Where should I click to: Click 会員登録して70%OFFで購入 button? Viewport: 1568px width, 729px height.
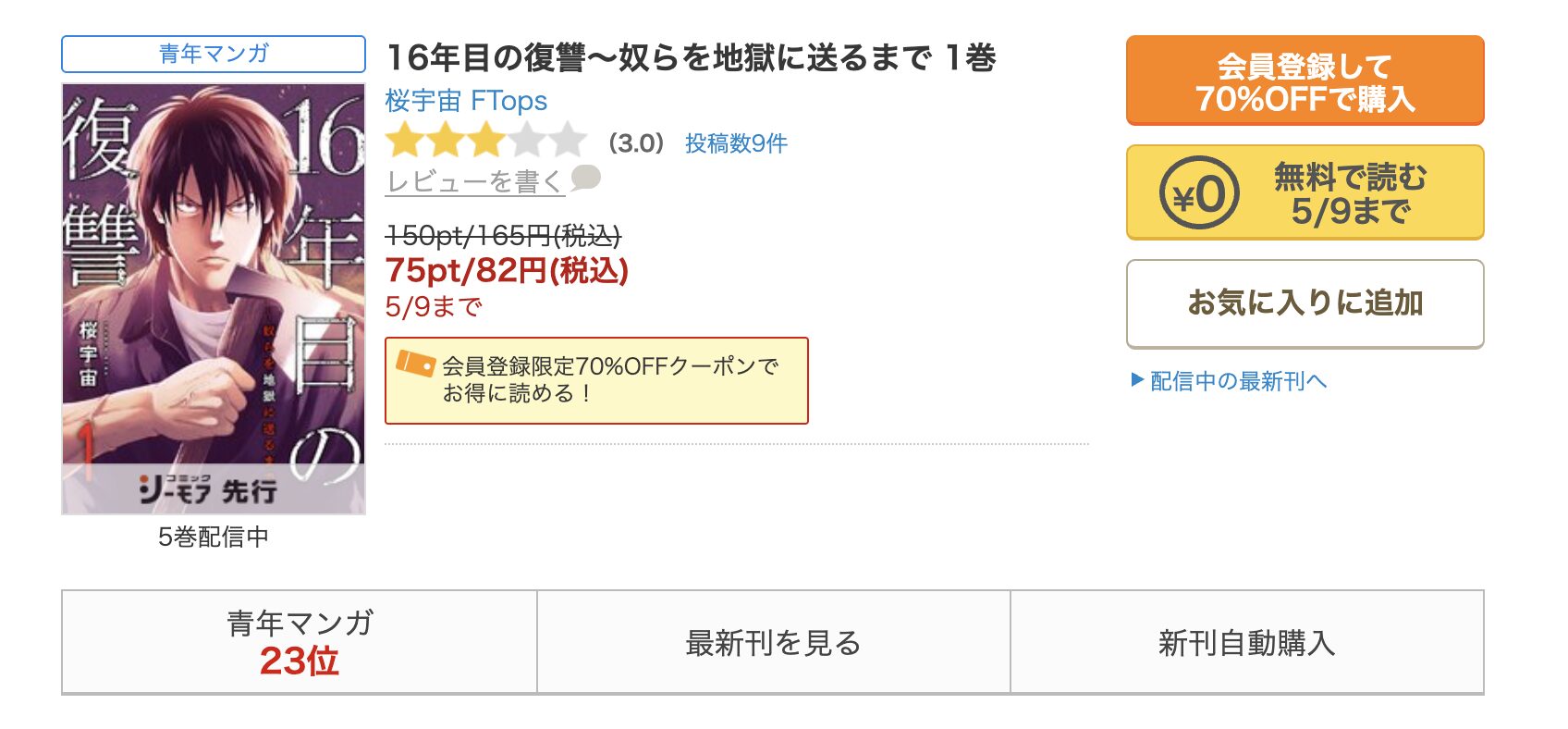coord(1305,80)
